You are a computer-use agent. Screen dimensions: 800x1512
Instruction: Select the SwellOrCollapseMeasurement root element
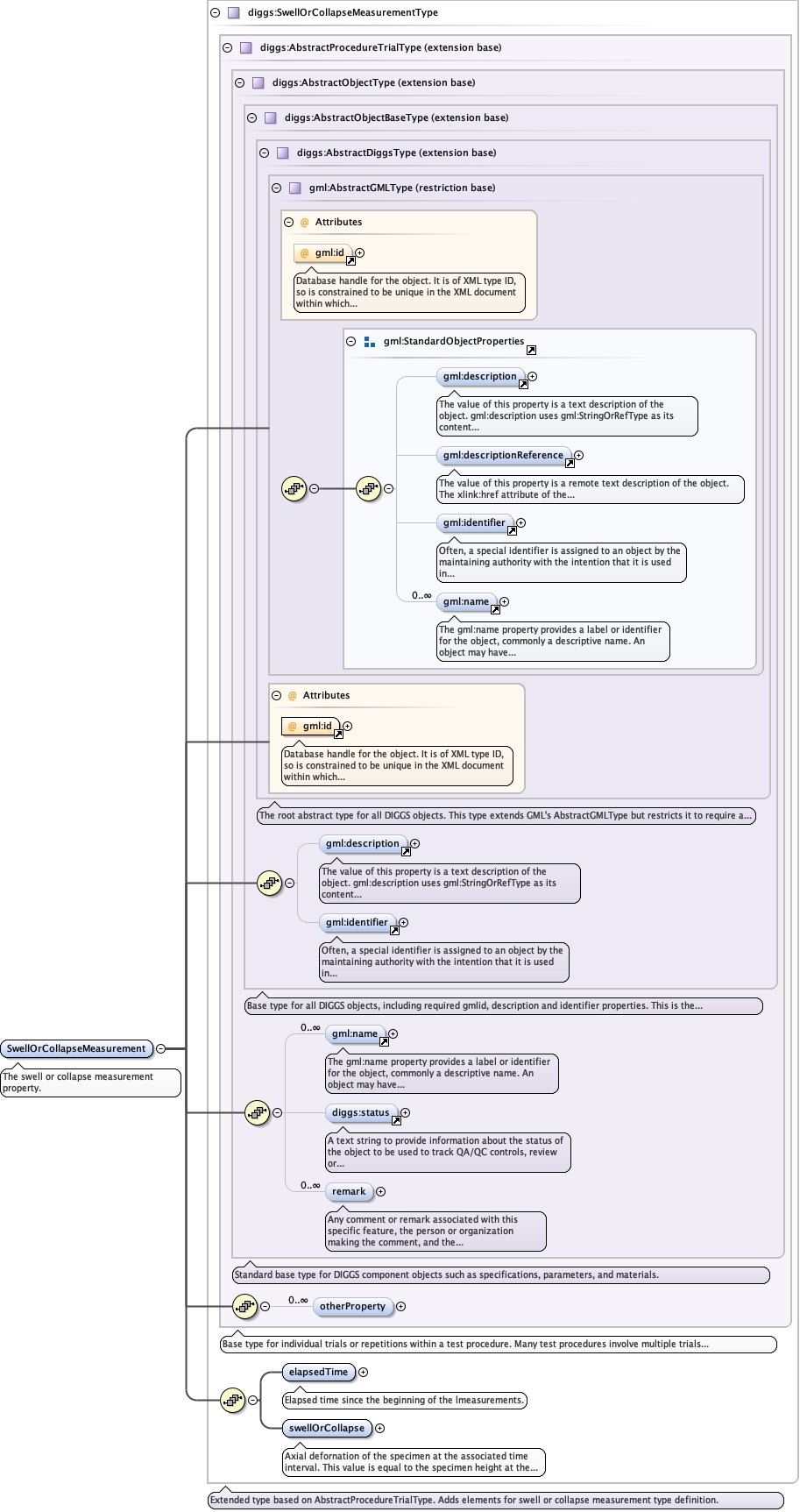pyautogui.click(x=76, y=1049)
